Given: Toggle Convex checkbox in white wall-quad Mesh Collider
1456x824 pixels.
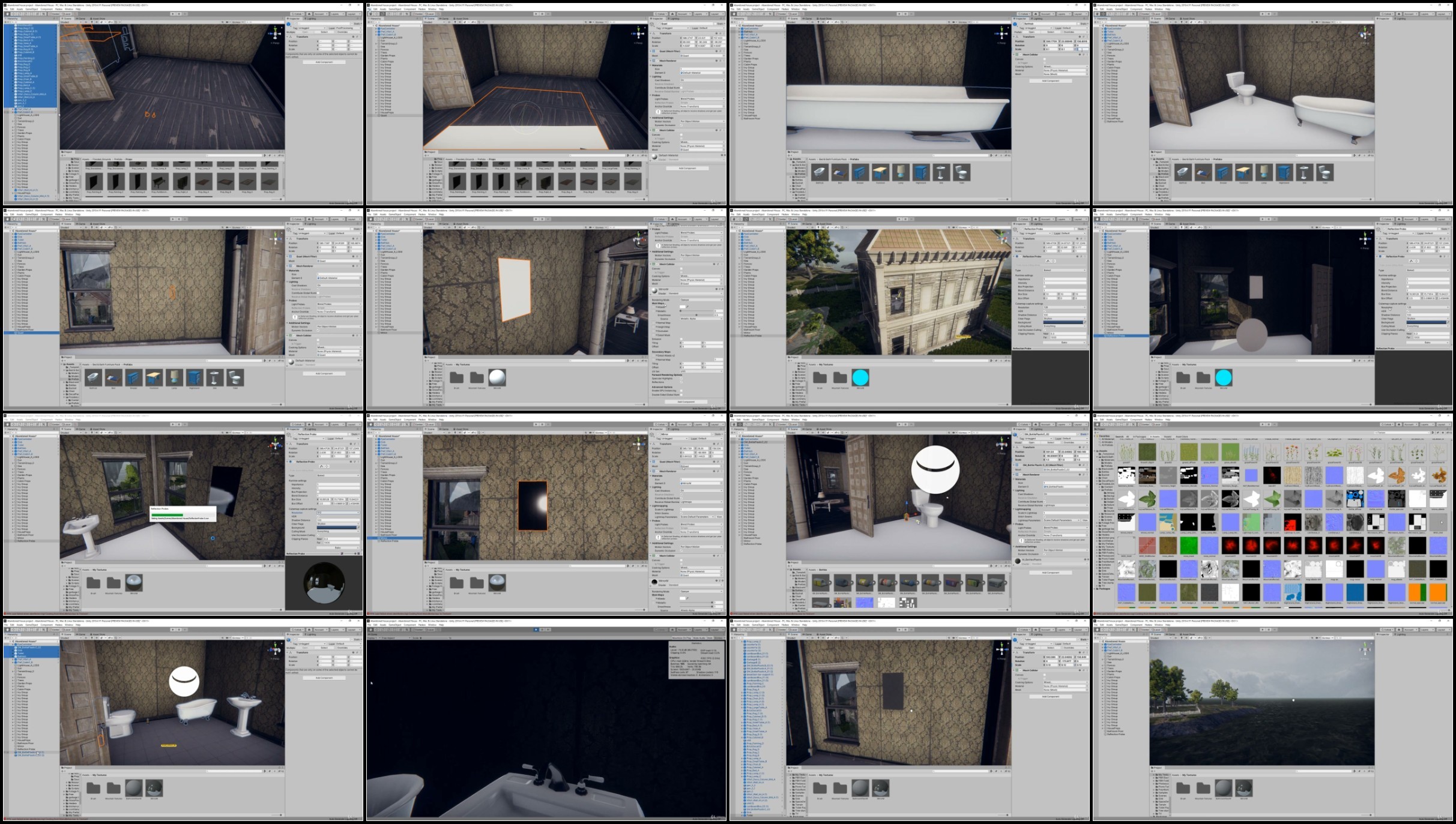Looking at the screenshot, I should [681, 269].
